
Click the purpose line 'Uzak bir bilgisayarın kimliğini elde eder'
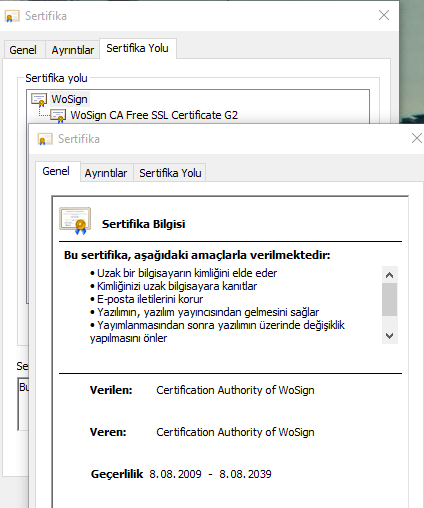[x=184, y=273]
